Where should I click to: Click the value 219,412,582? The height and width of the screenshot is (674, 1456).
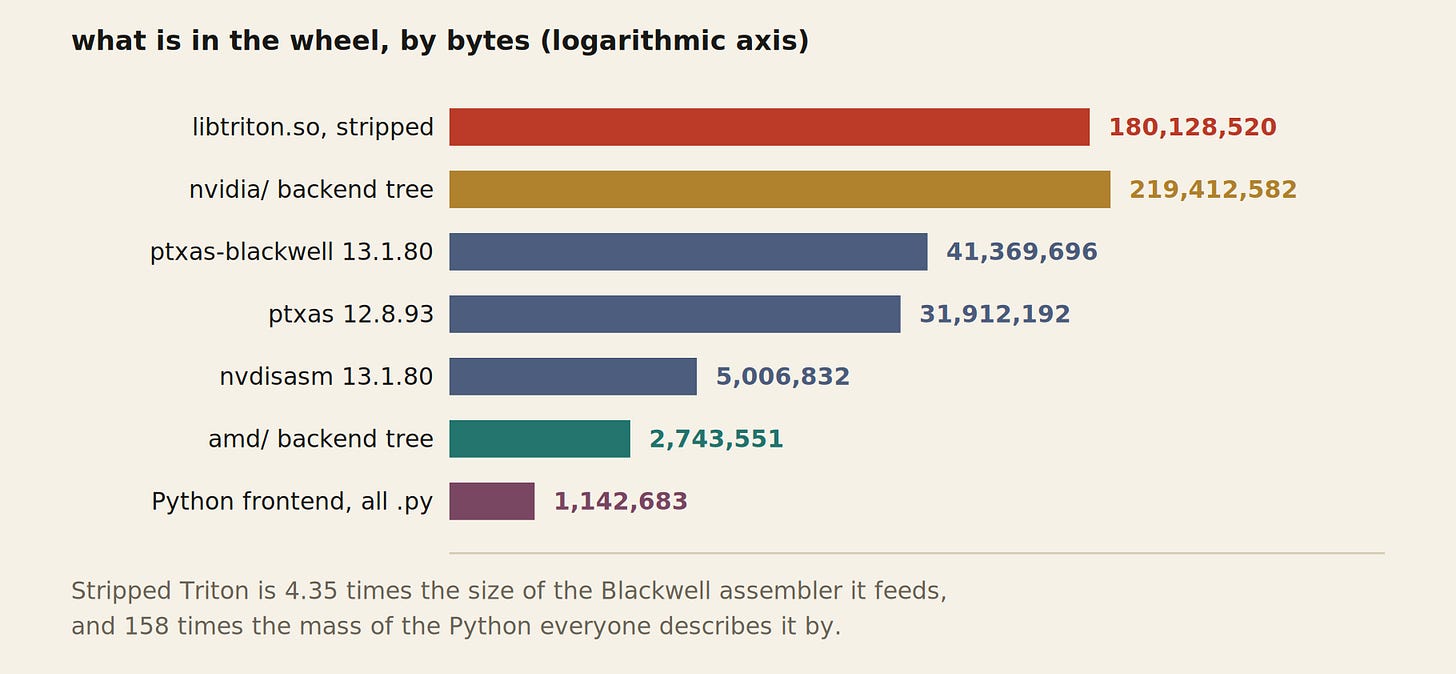click(1213, 190)
